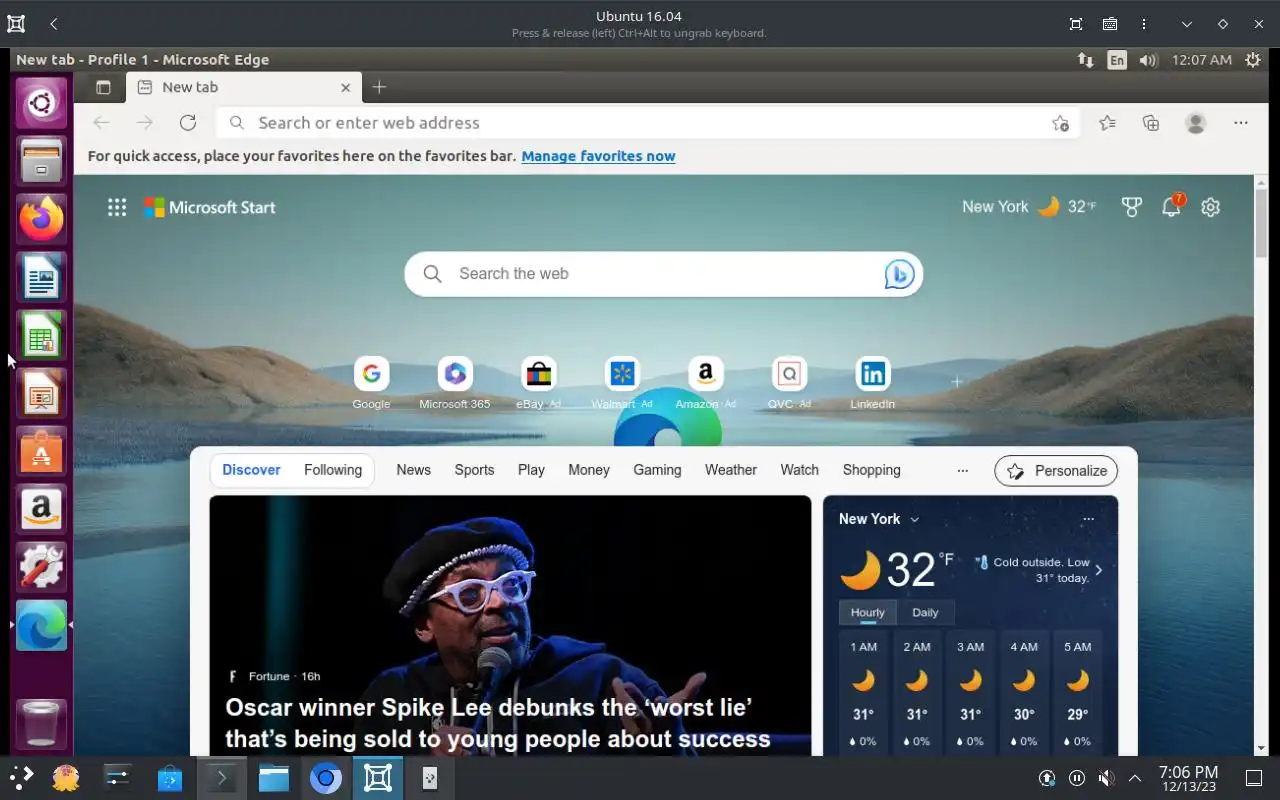Open the Rewards trophy icon
This screenshot has height=800, width=1280.
[1131, 207]
